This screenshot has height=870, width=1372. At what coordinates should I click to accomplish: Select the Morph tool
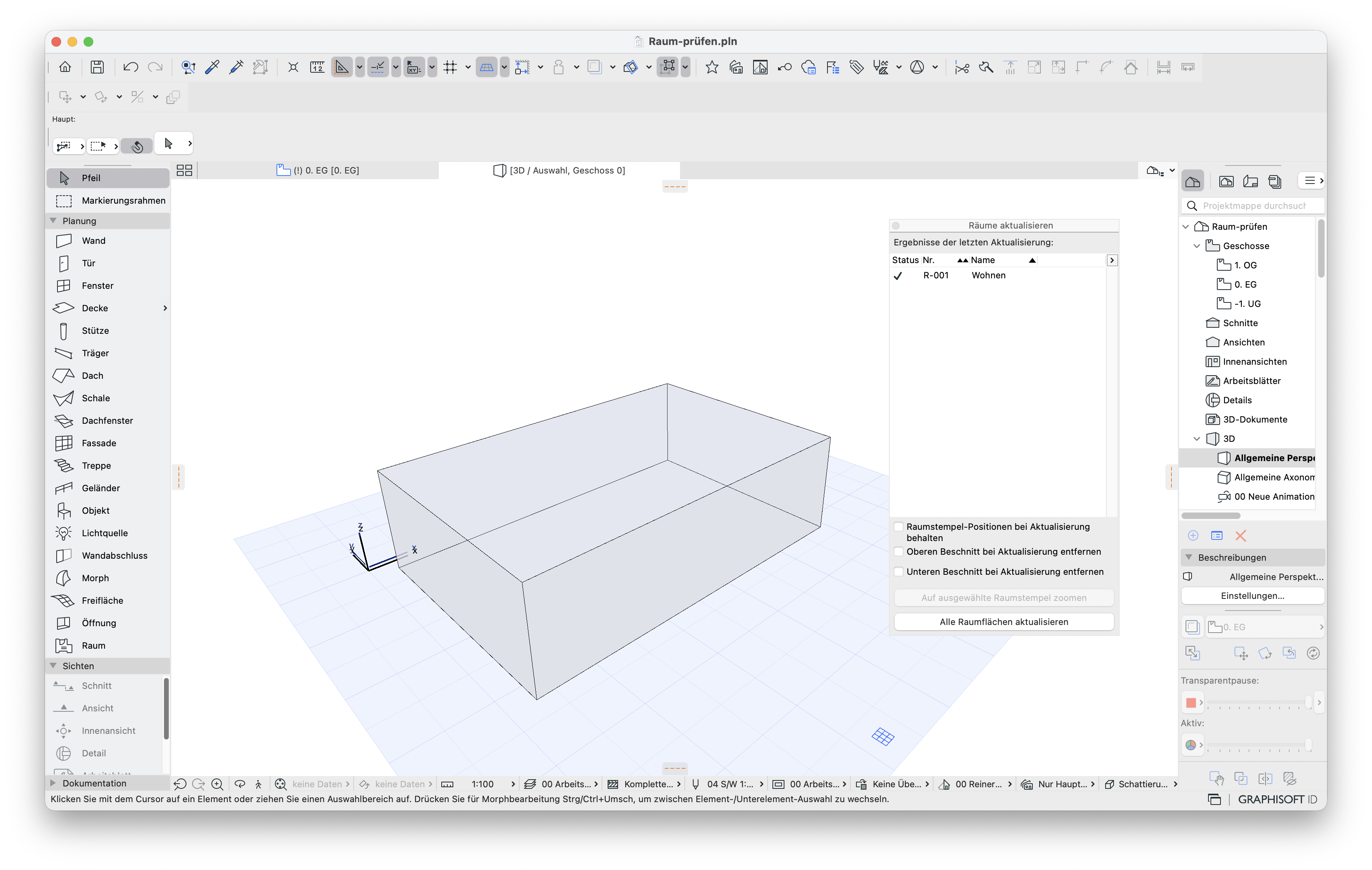[x=108, y=578]
